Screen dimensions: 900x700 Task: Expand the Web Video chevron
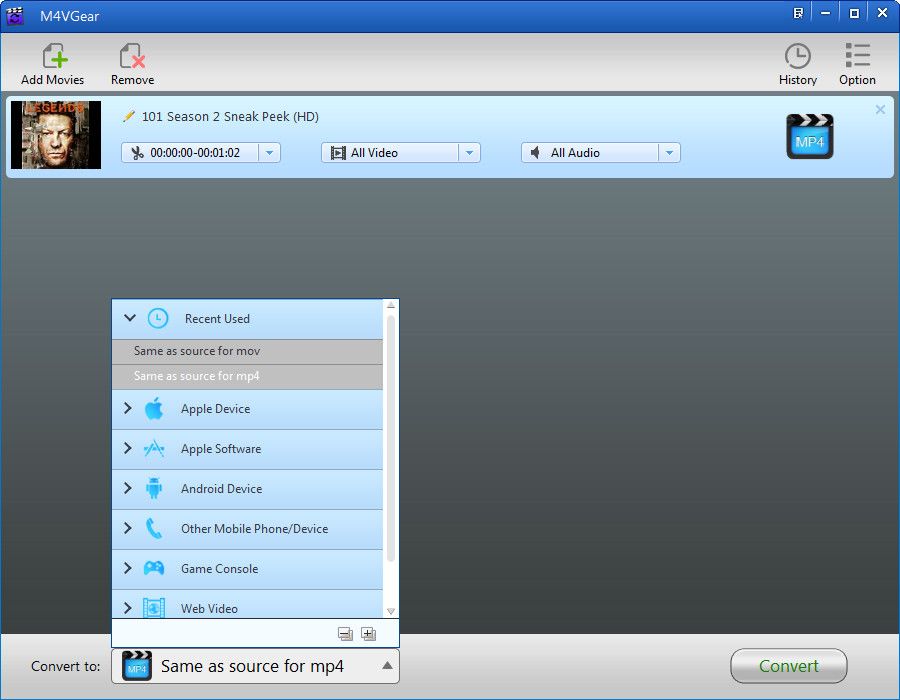128,608
